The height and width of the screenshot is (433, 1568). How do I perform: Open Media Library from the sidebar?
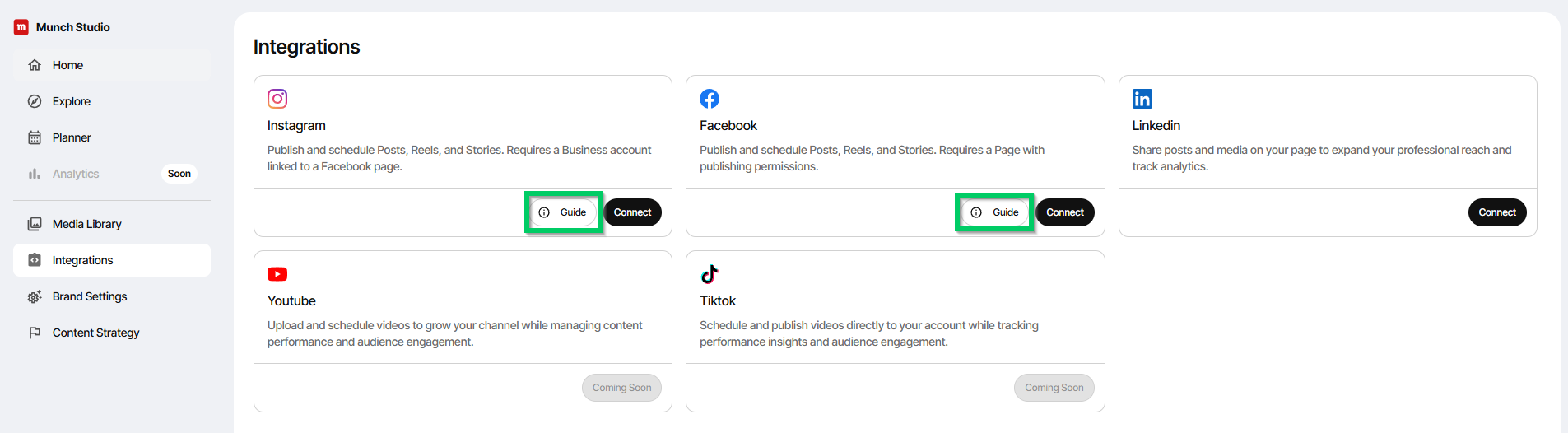click(x=86, y=224)
